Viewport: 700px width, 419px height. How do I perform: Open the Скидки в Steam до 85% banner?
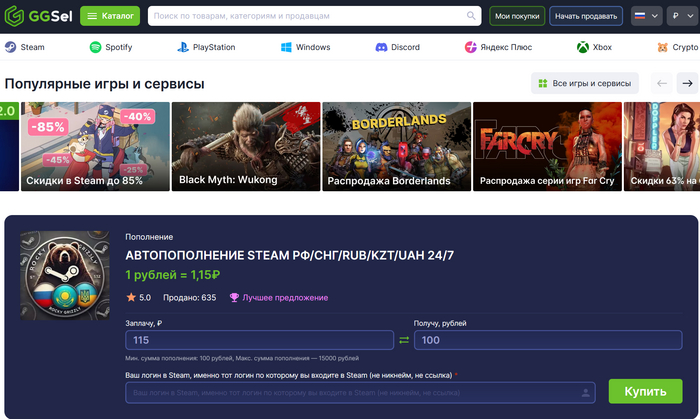[x=95, y=146]
